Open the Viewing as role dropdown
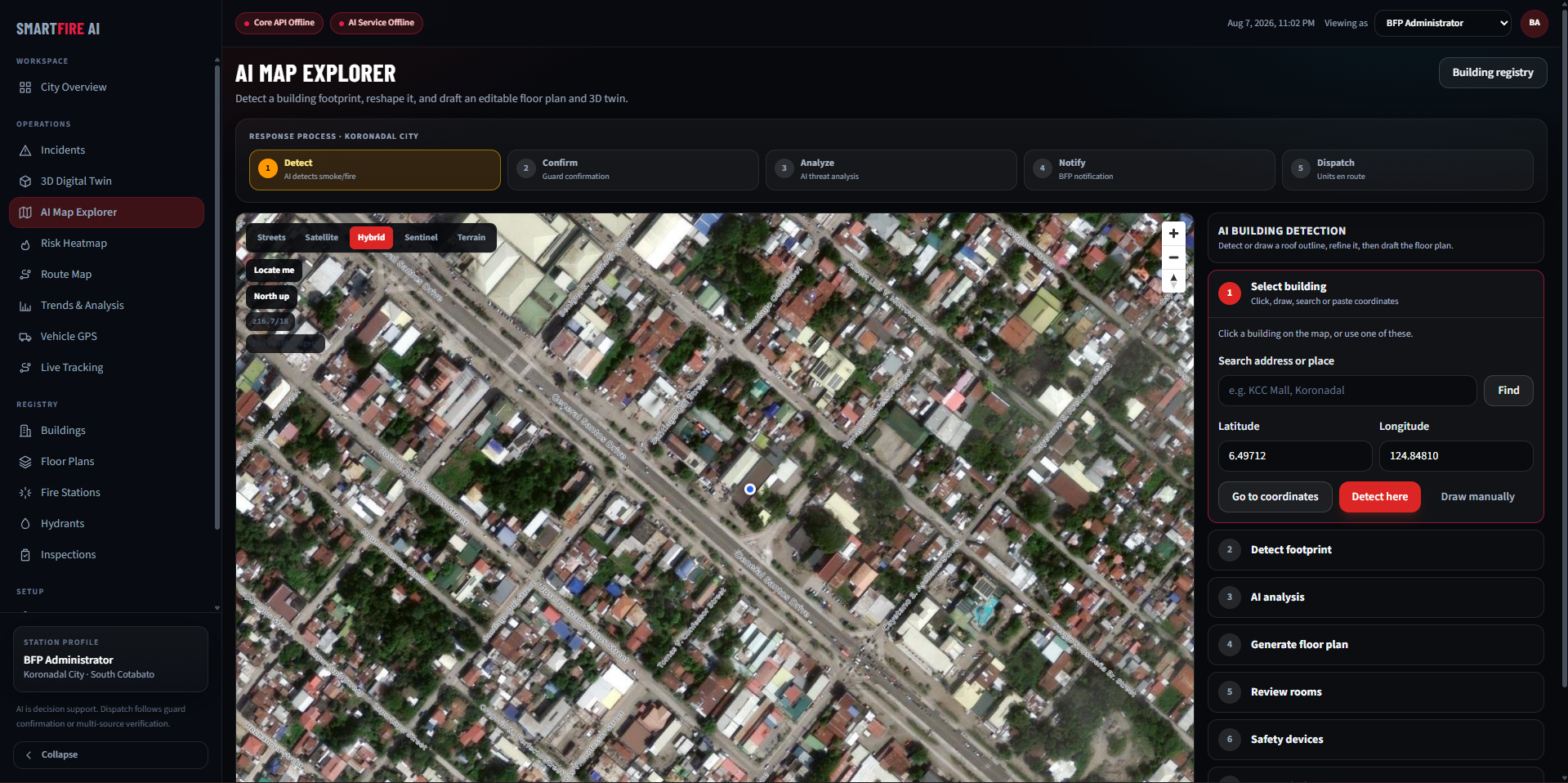Viewport: 1568px width, 783px height. 1443,23
